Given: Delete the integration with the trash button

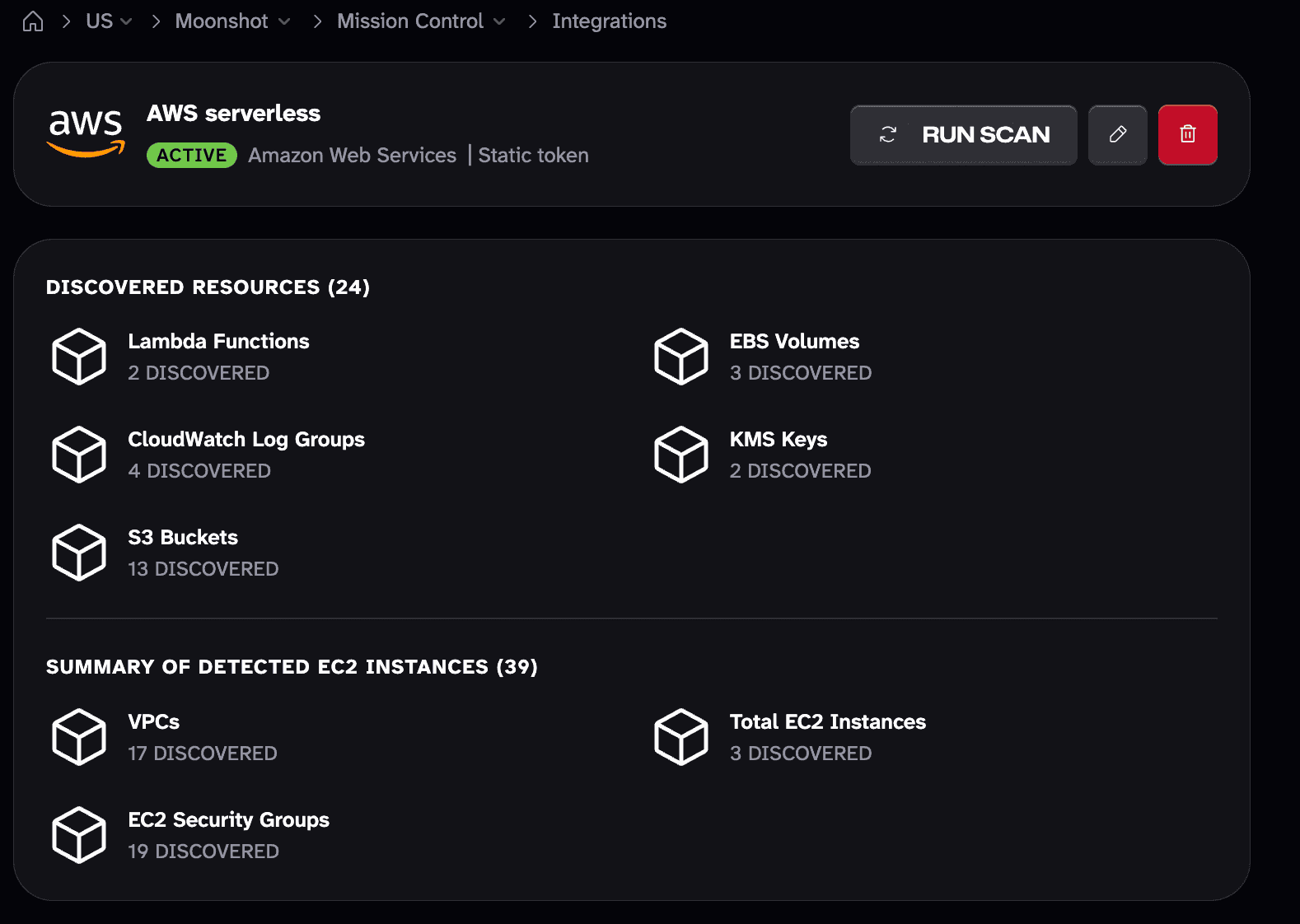Looking at the screenshot, I should coord(1187,135).
